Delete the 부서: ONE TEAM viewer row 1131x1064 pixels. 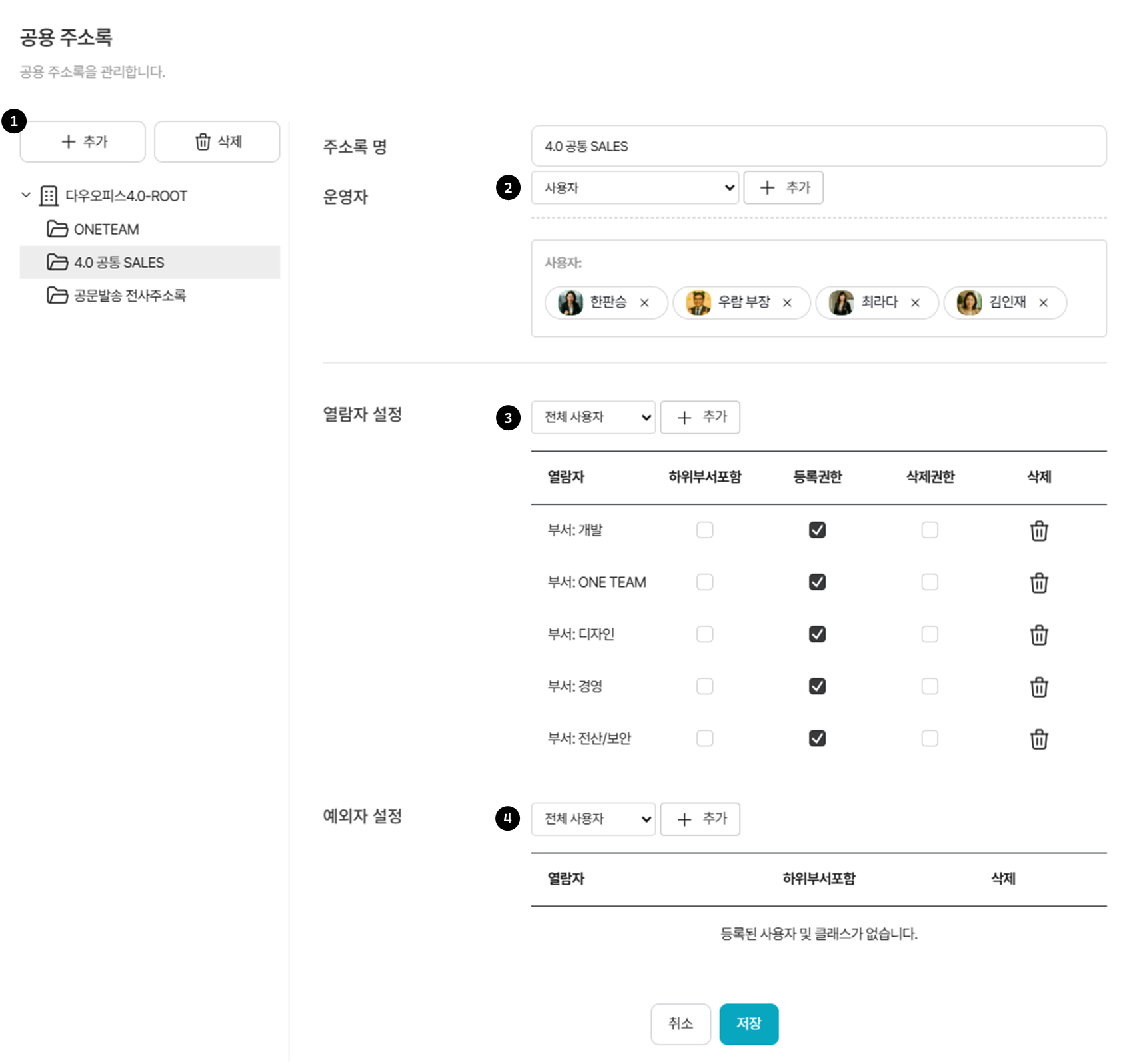tap(1038, 583)
